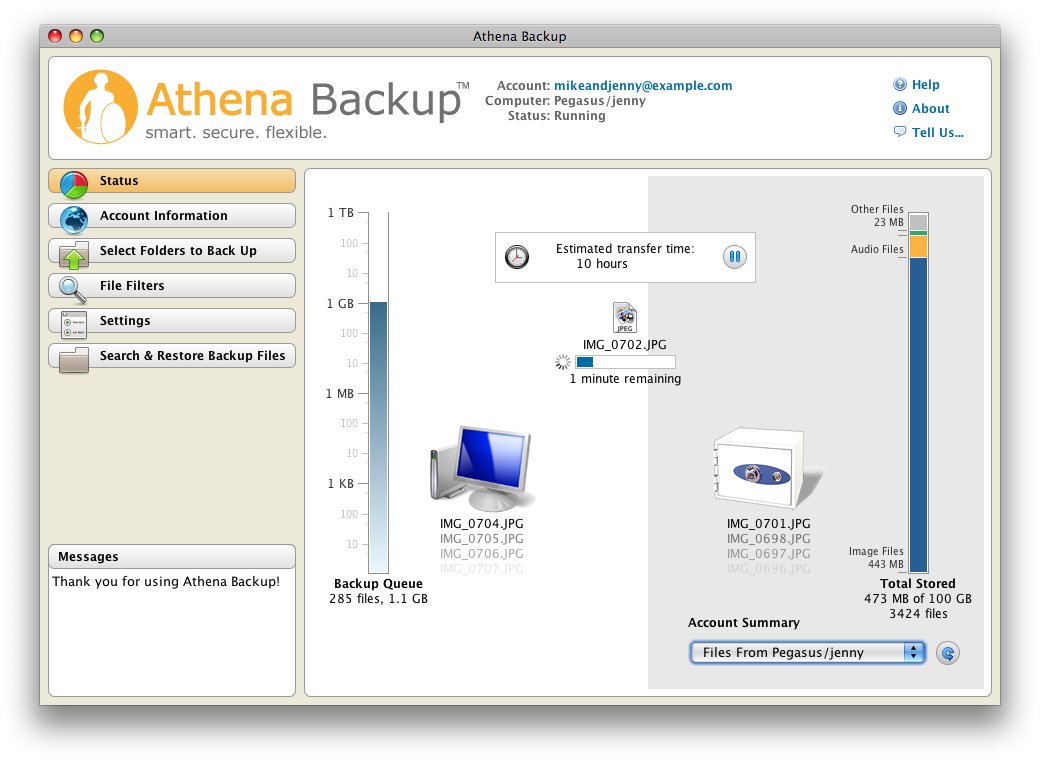This screenshot has height=760, width=1040.
Task: Click the 'Image Files 443 MB' label
Action: (876, 558)
